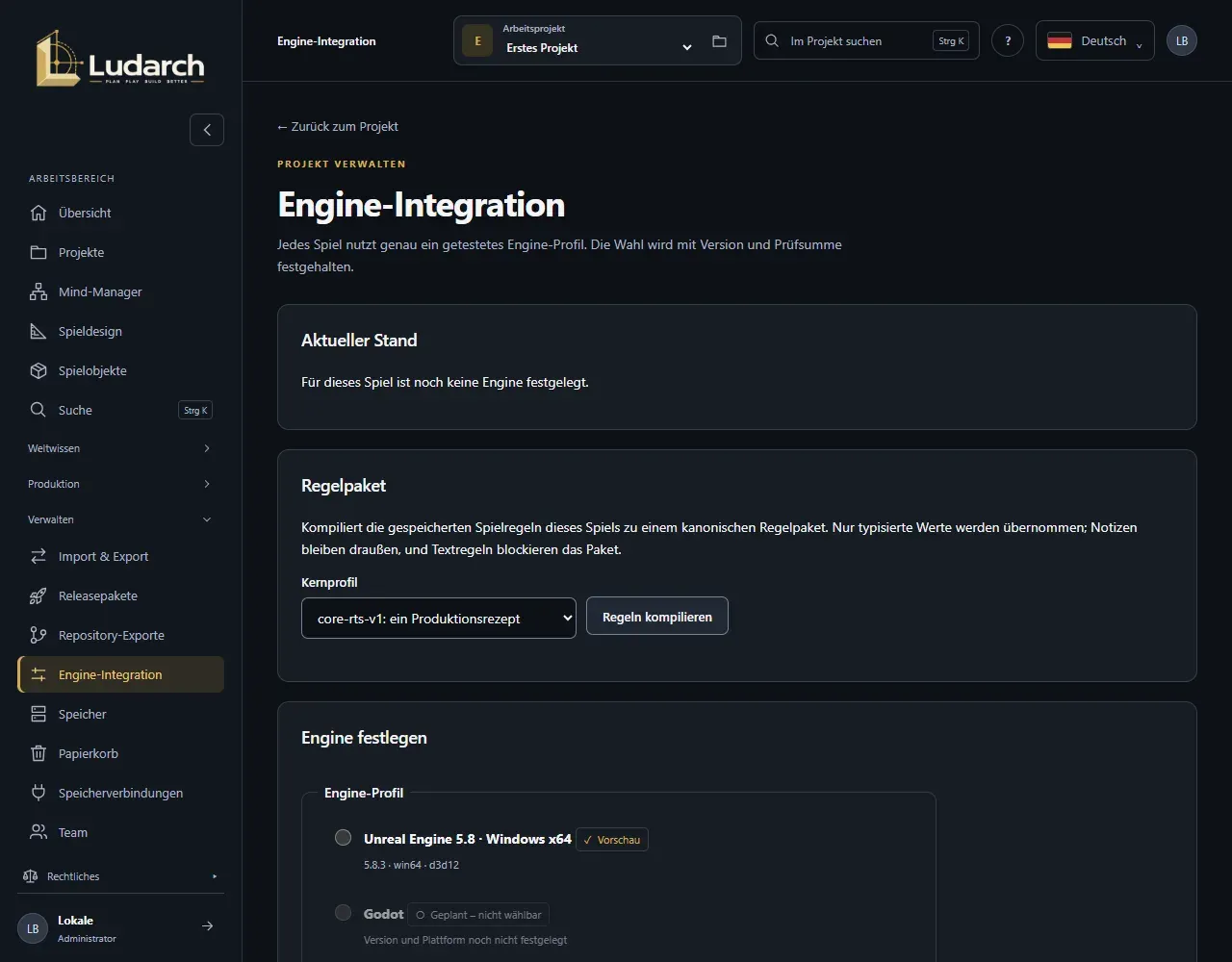Click the Übersicht home icon
Screen dimensions: 1232x962
coord(38,213)
